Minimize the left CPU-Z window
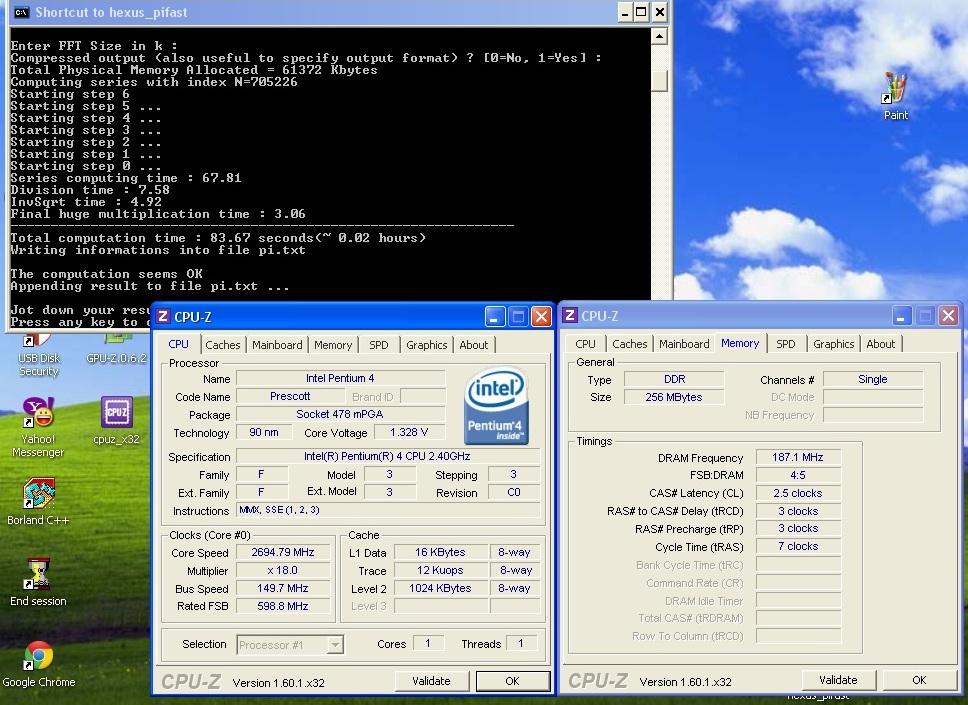968x705 pixels. click(494, 317)
